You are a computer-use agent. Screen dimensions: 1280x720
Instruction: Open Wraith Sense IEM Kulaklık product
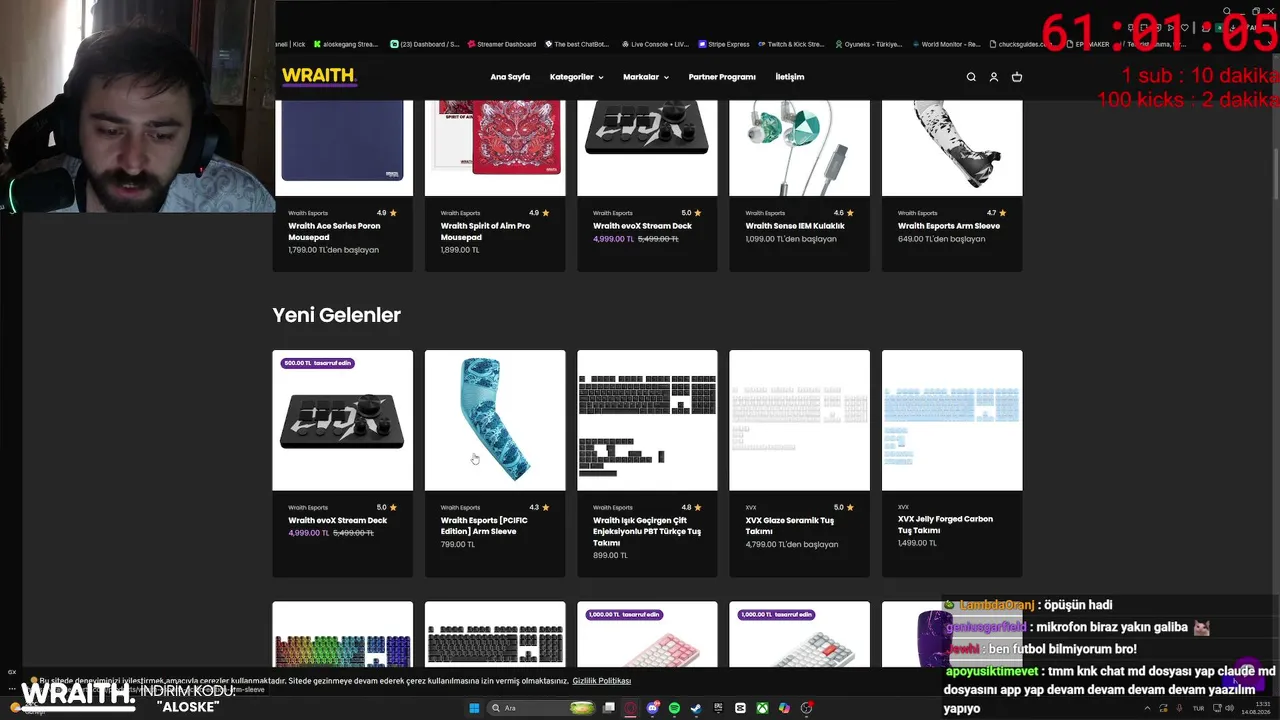795,226
